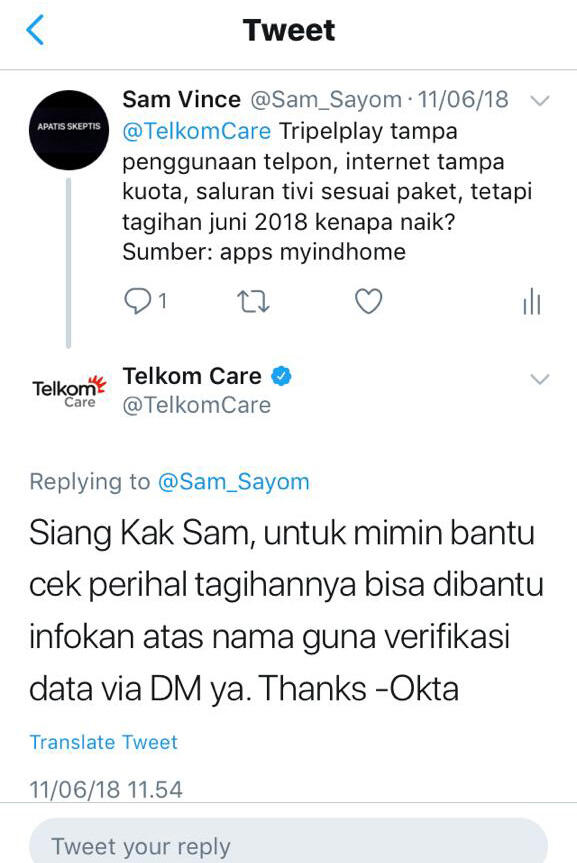Open Sam Vince display name profile
This screenshot has height=863, width=577.
(182, 100)
